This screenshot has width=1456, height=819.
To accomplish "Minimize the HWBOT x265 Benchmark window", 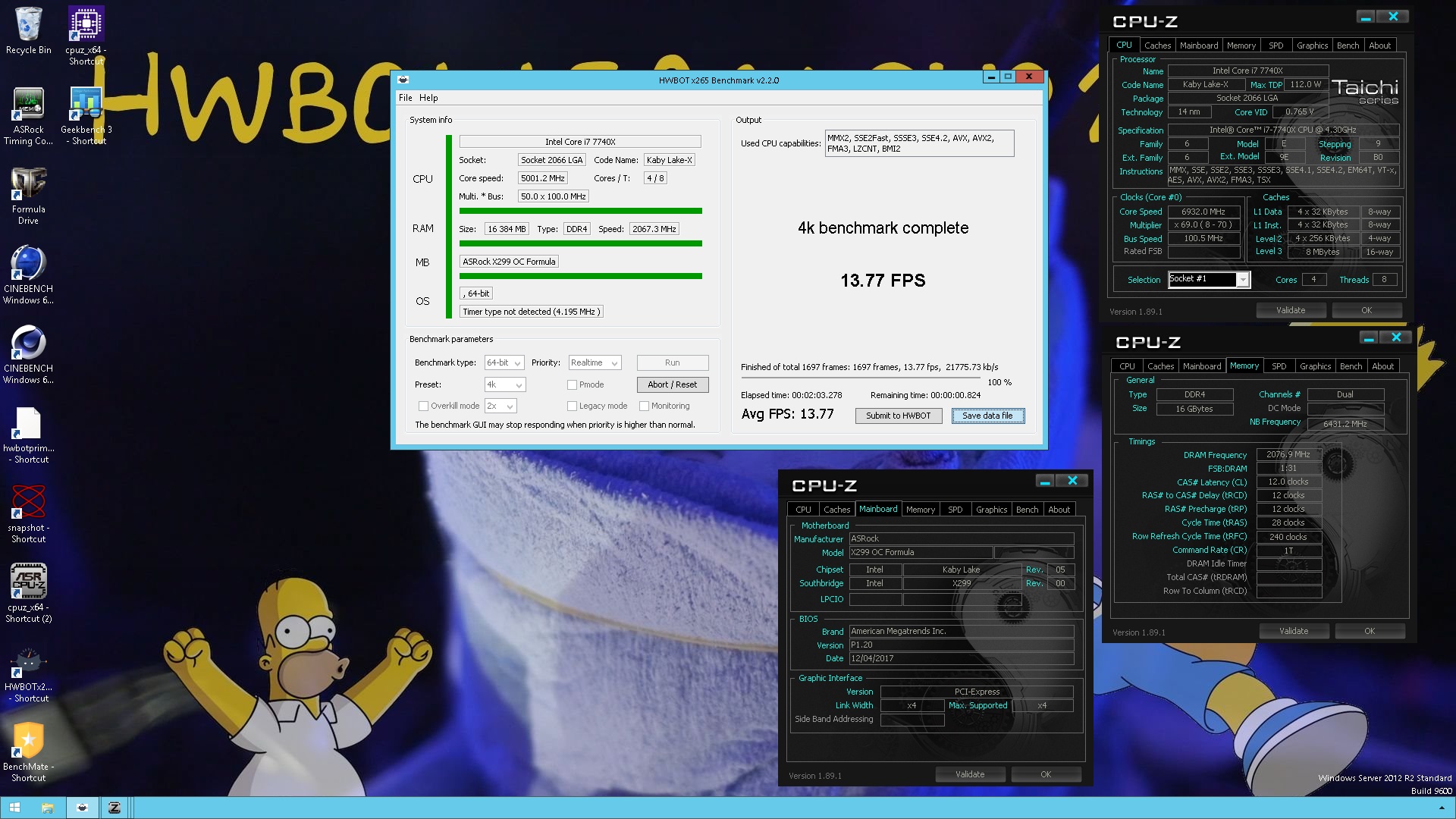I will pos(991,77).
